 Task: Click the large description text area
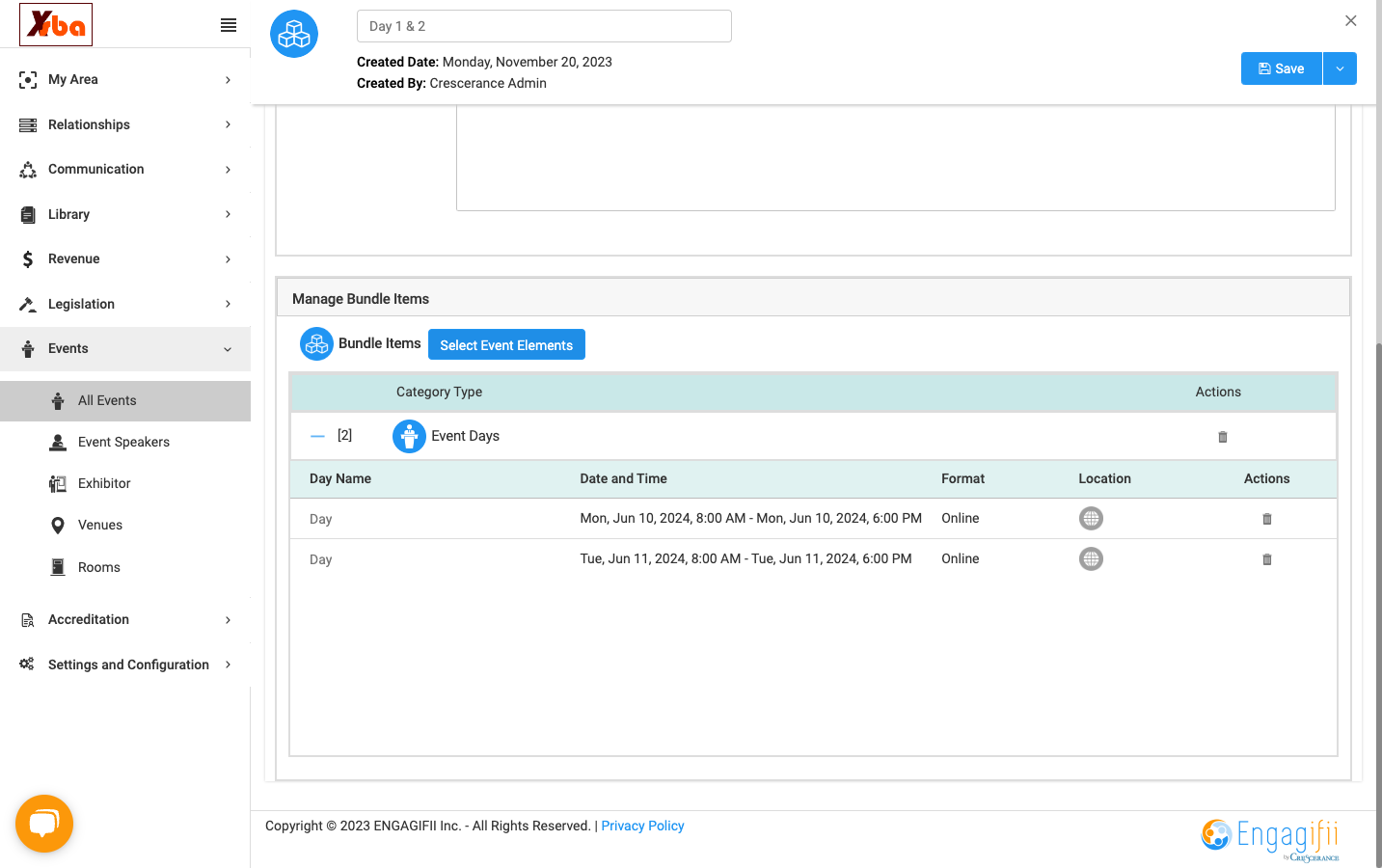pos(896,158)
